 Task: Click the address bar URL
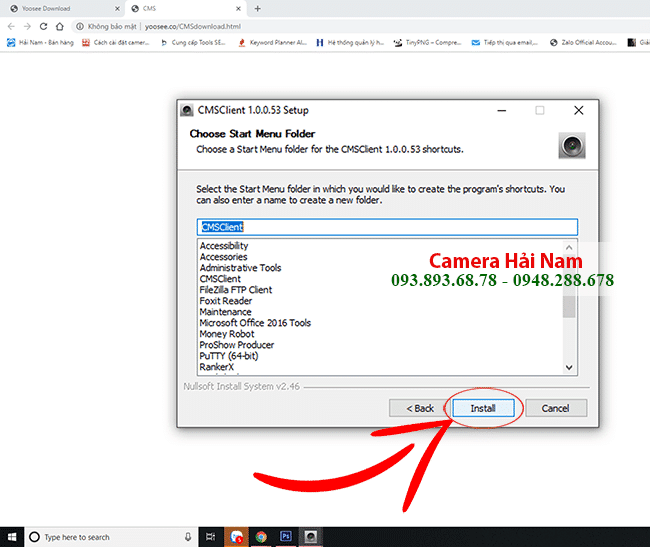click(193, 27)
